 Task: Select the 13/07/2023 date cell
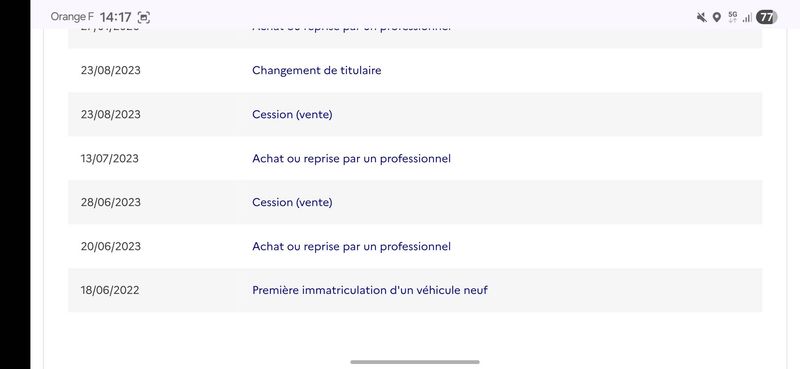109,159
